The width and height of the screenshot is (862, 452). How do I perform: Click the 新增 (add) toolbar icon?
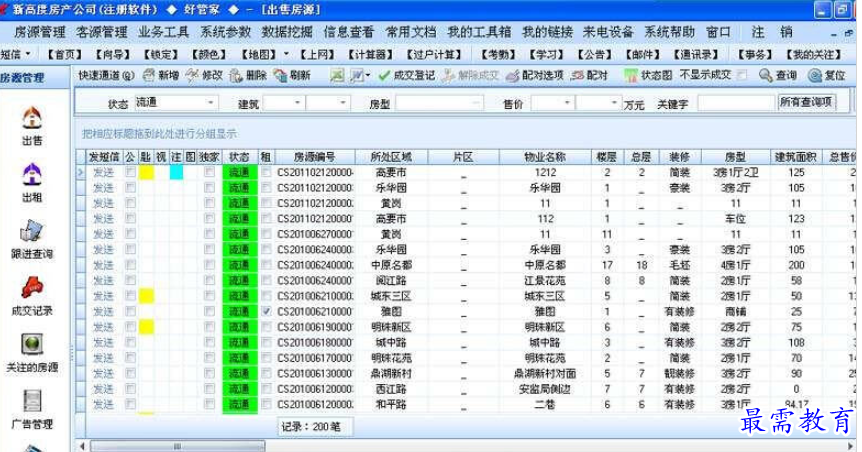(x=148, y=75)
